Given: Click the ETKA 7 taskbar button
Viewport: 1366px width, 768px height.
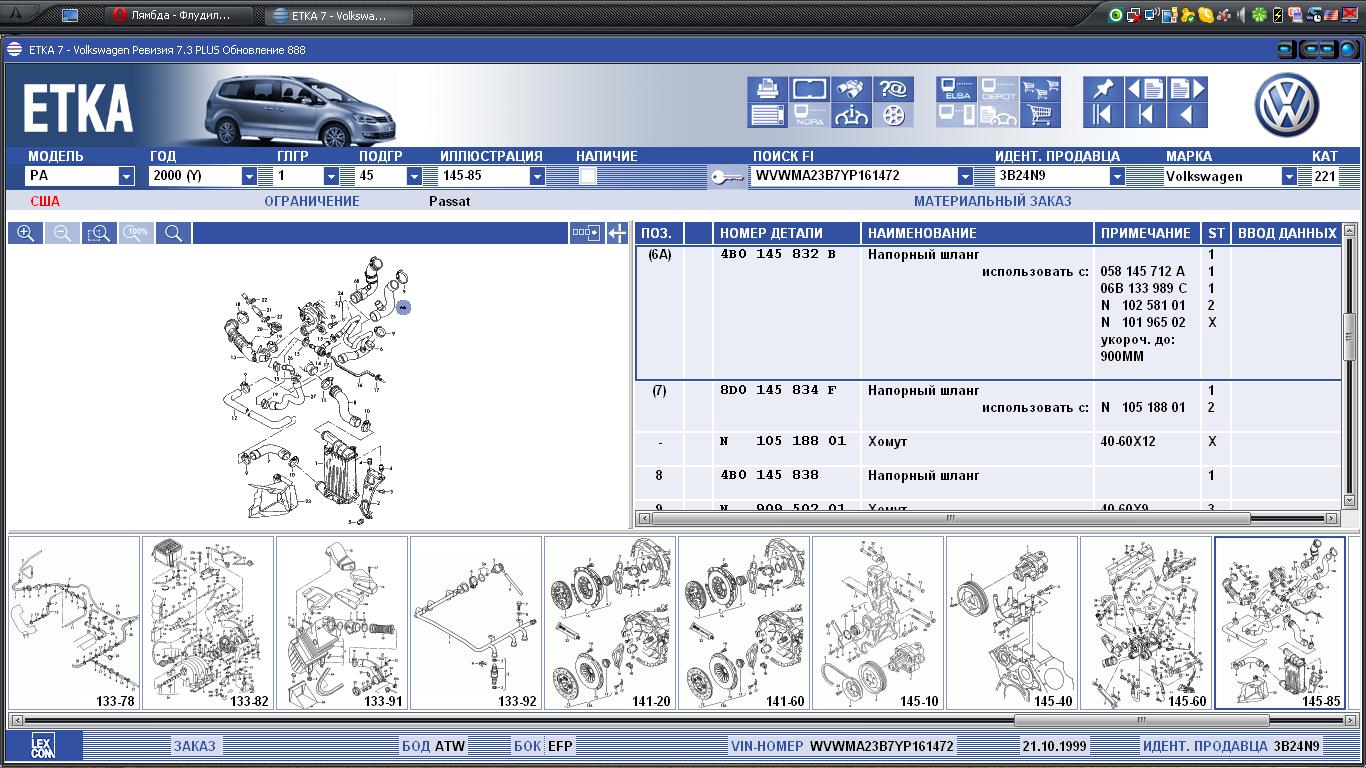Looking at the screenshot, I should pyautogui.click(x=340, y=15).
